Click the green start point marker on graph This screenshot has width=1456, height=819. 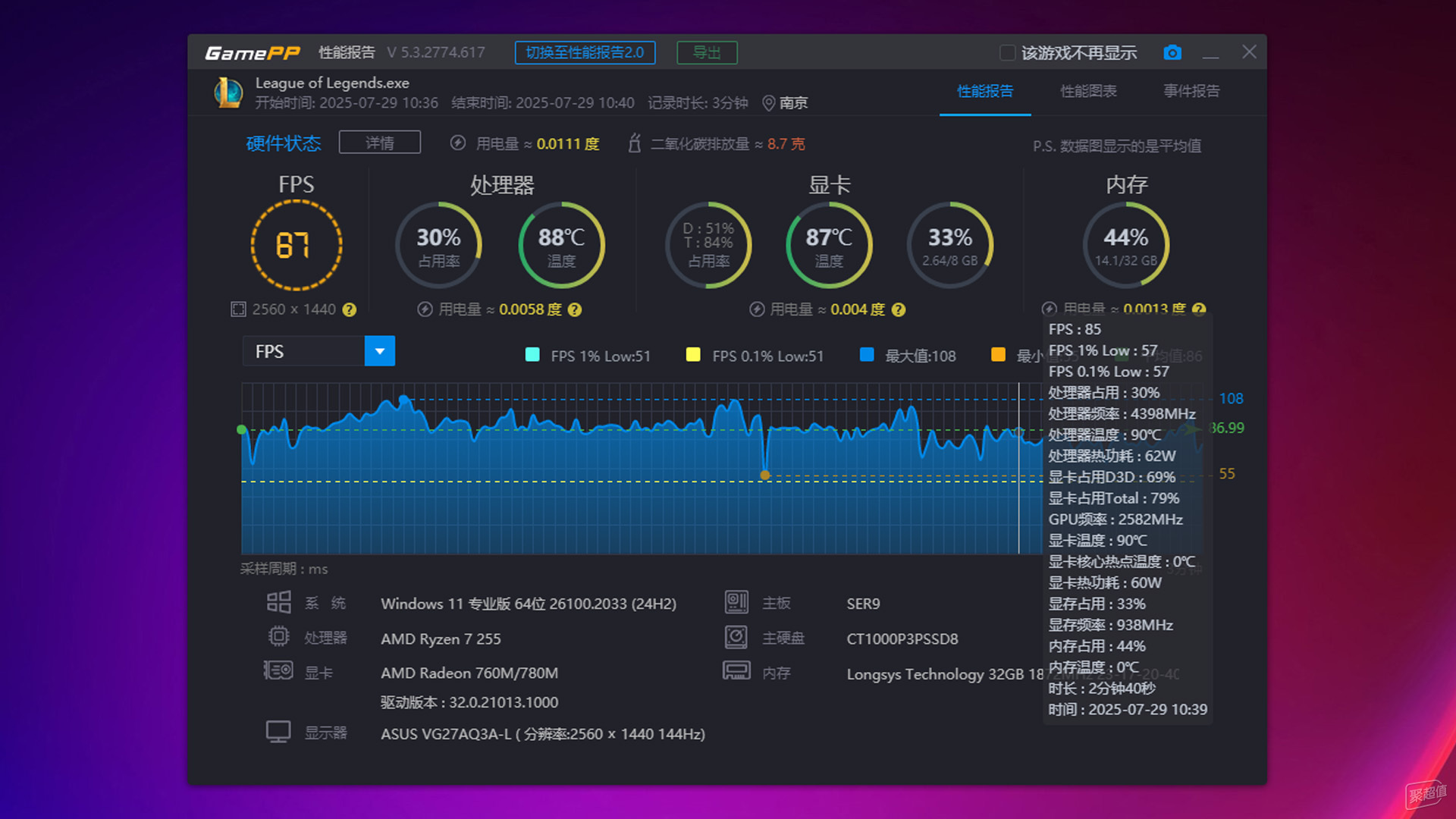click(242, 430)
